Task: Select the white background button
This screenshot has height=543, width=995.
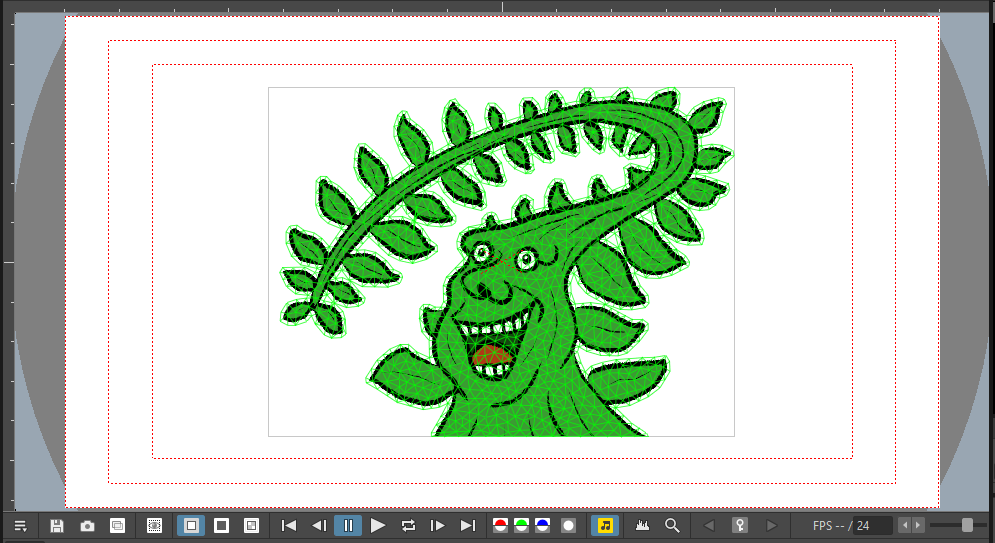Action: pyautogui.click(x=191, y=526)
